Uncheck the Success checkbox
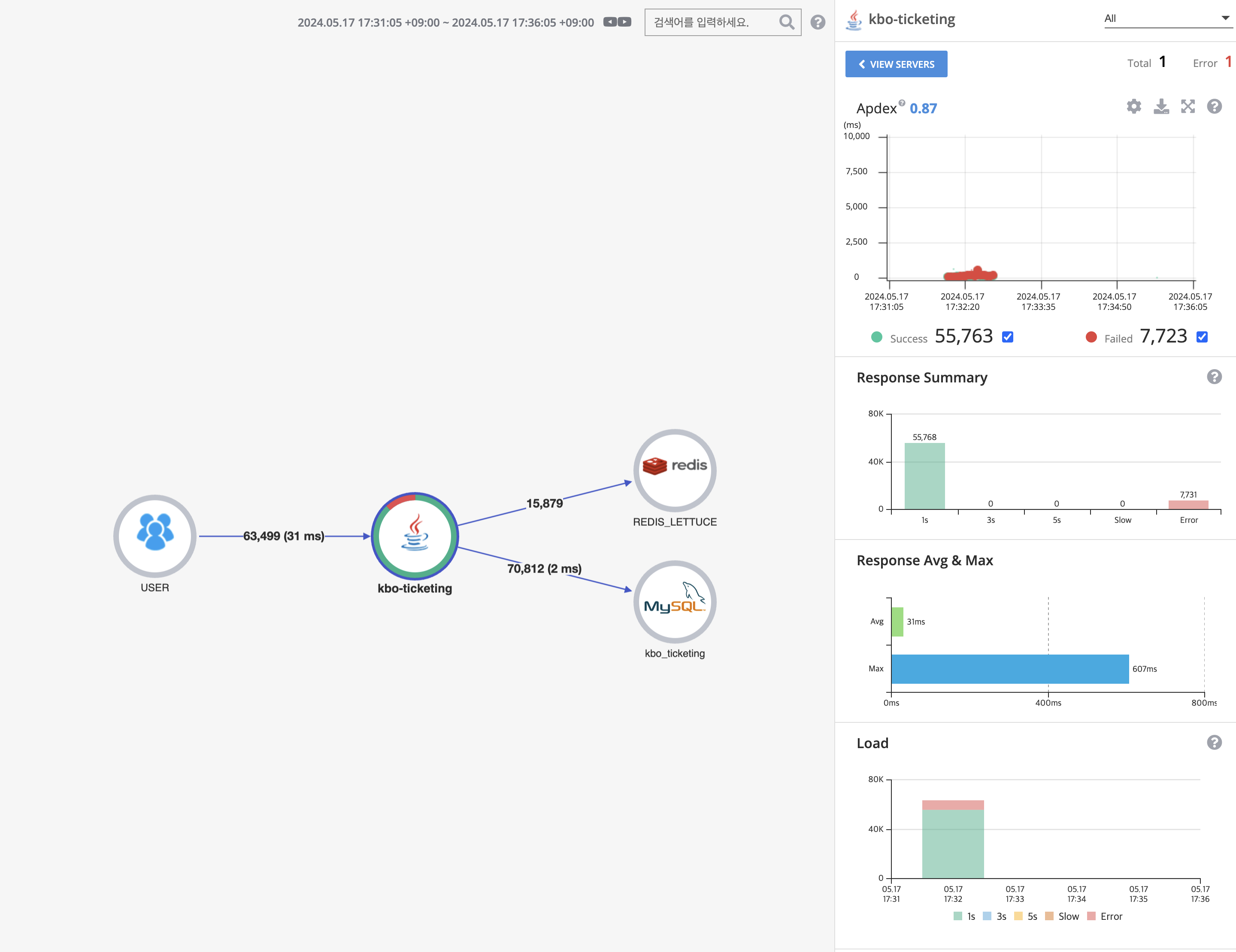Image resolution: width=1236 pixels, height=952 pixels. point(1007,337)
